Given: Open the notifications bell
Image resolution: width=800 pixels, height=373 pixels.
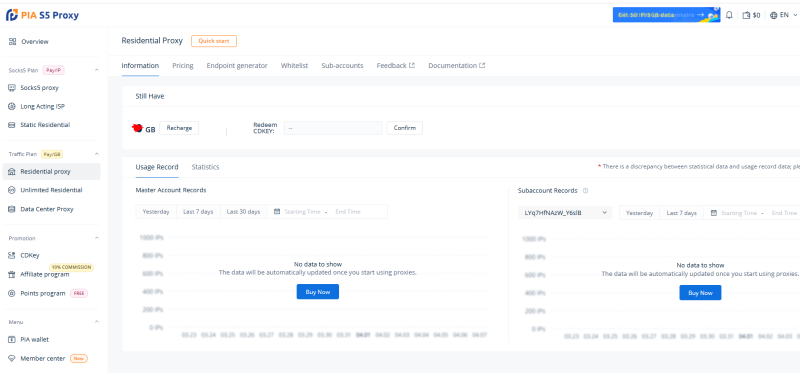Looking at the screenshot, I should coord(729,15).
